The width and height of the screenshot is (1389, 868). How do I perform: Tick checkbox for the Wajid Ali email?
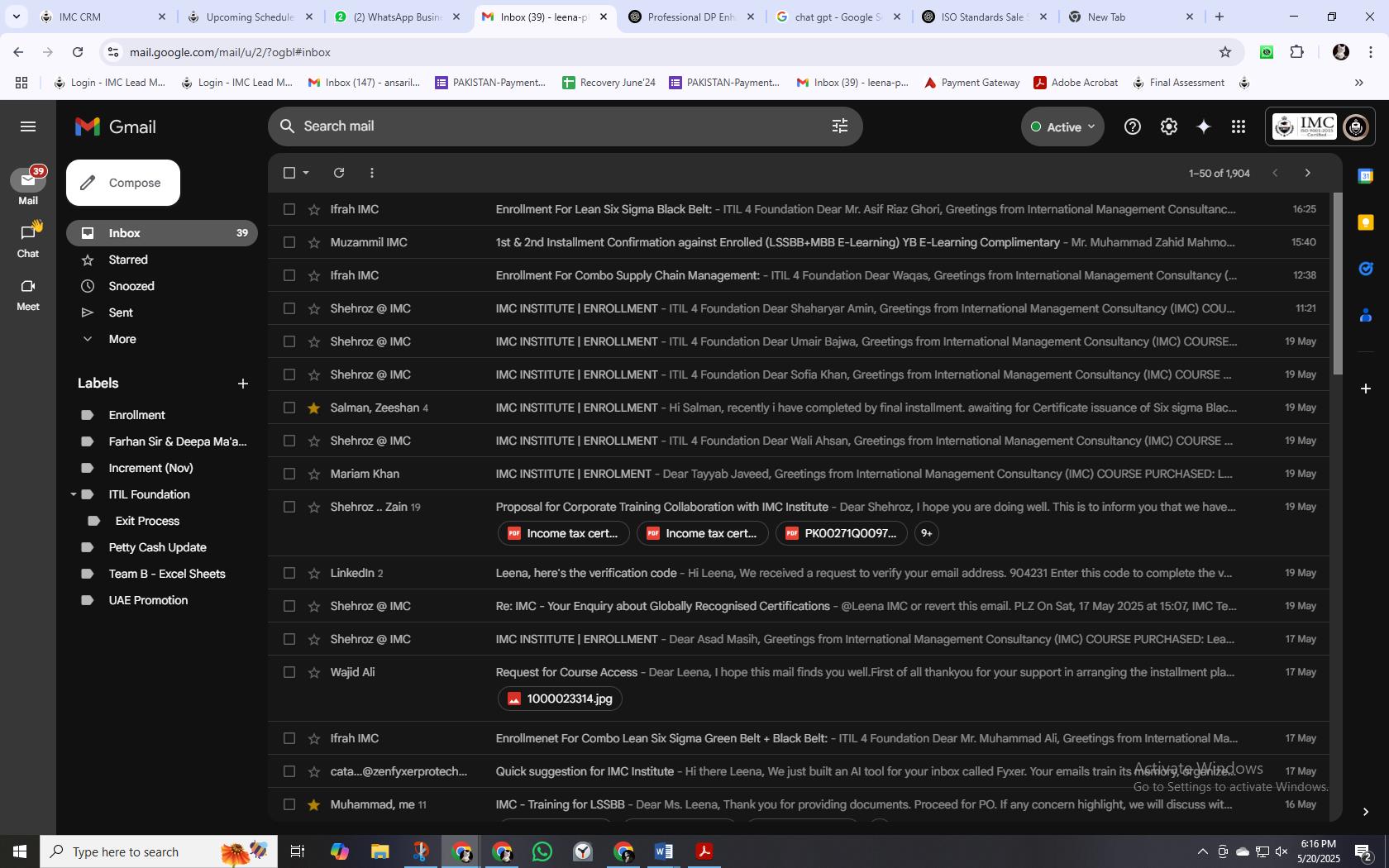tap(289, 672)
